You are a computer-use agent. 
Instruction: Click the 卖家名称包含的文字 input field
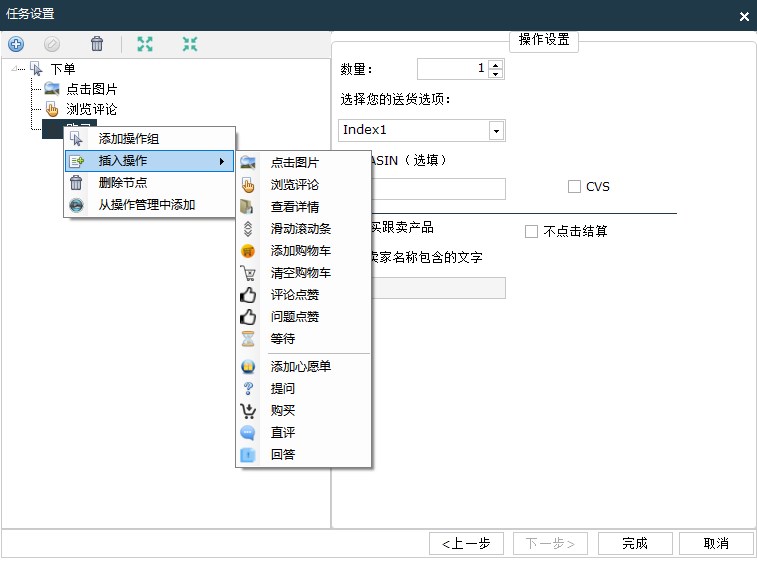(x=438, y=288)
